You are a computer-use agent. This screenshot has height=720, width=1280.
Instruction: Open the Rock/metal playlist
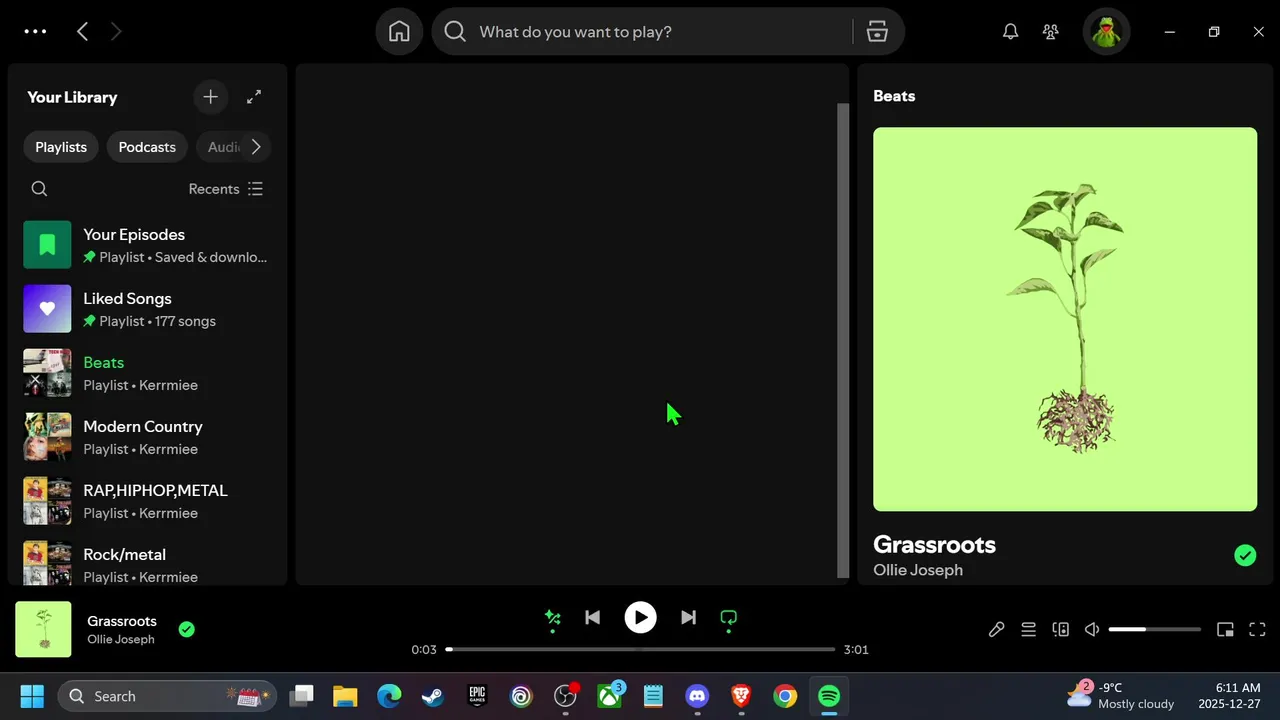(x=147, y=560)
